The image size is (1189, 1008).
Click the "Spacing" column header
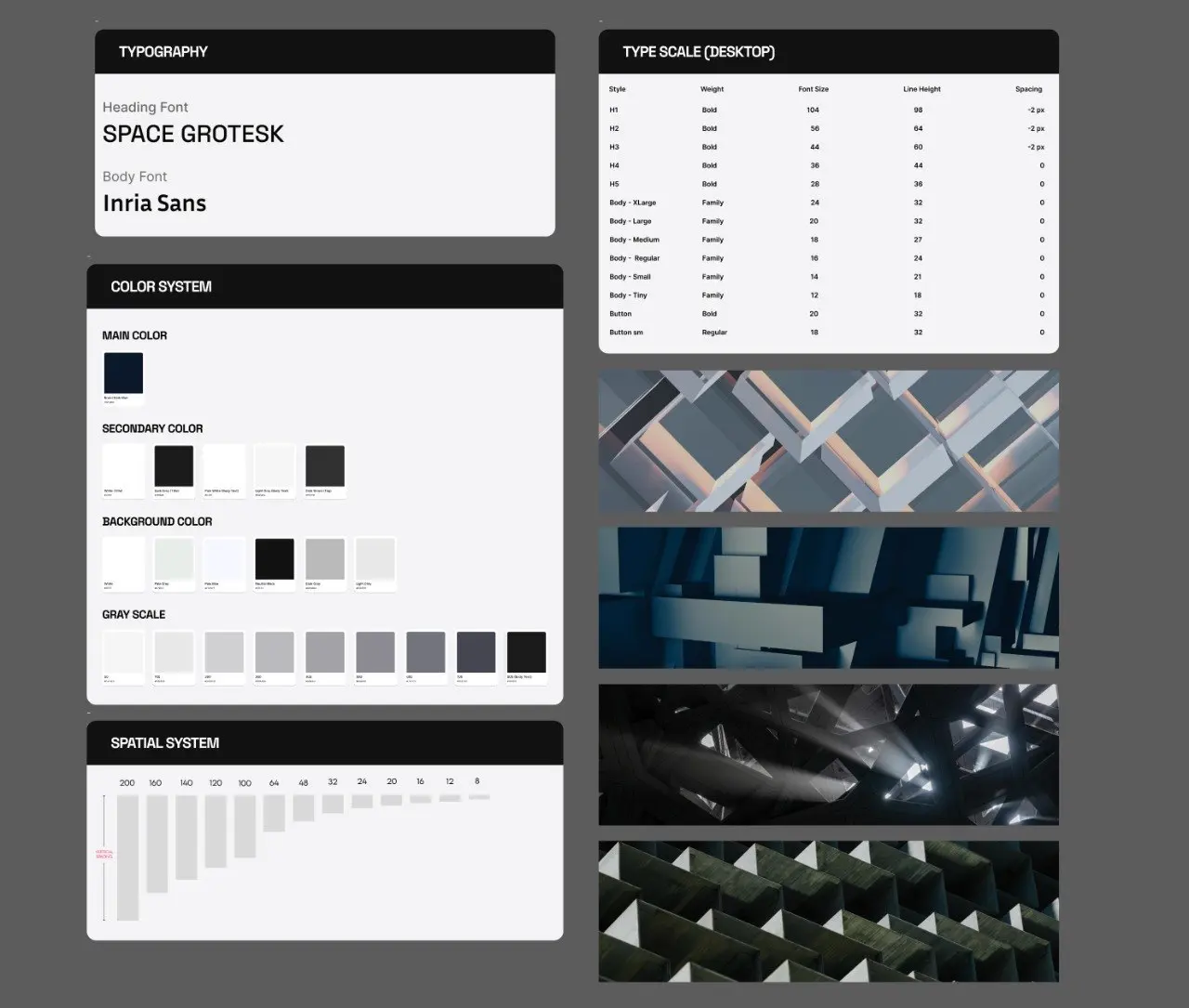coord(1028,89)
